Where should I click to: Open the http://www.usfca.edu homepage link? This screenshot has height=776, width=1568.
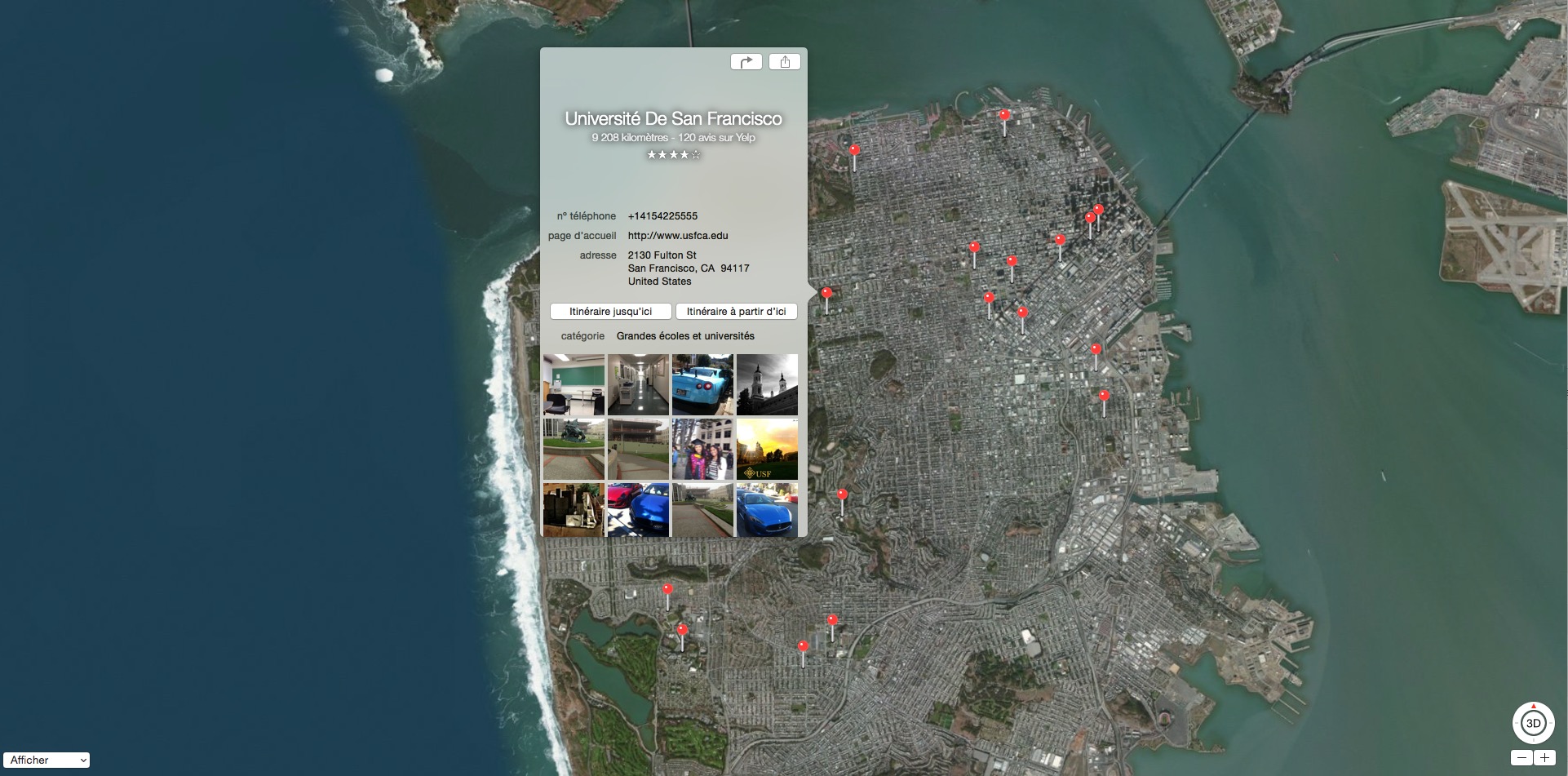click(678, 236)
